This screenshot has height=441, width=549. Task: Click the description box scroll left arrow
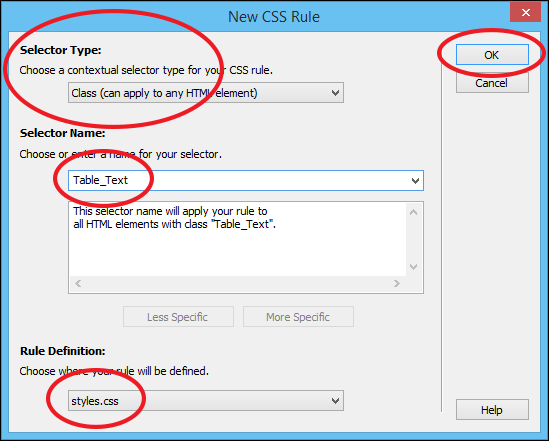pyautogui.click(x=78, y=283)
